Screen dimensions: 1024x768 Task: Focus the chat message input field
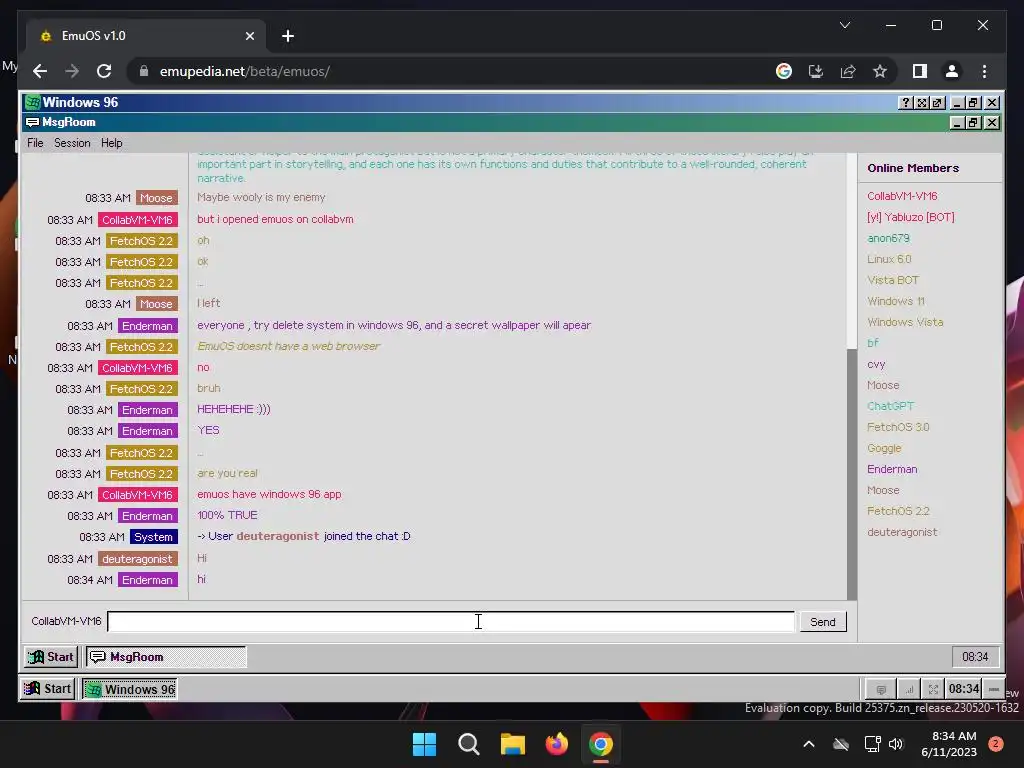click(451, 622)
